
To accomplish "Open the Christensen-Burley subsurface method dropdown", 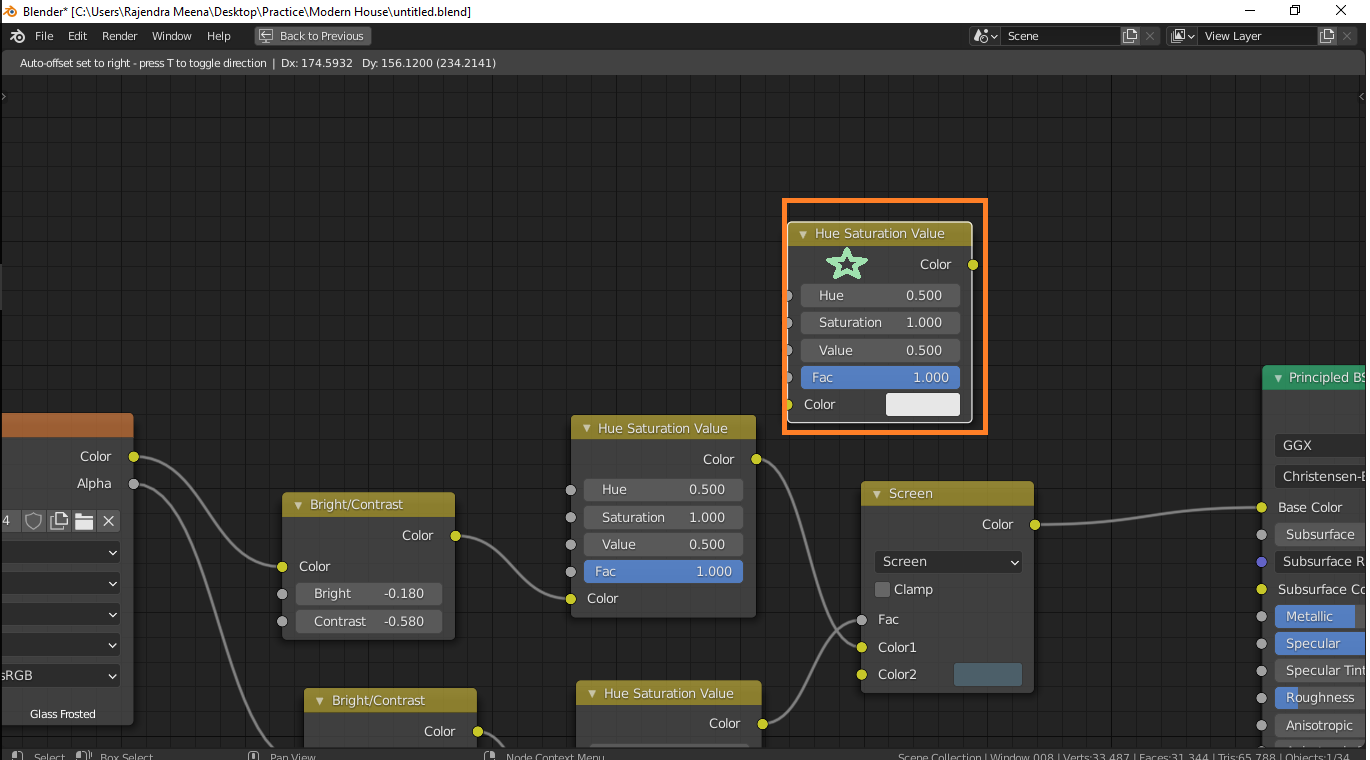I will click(1320, 477).
